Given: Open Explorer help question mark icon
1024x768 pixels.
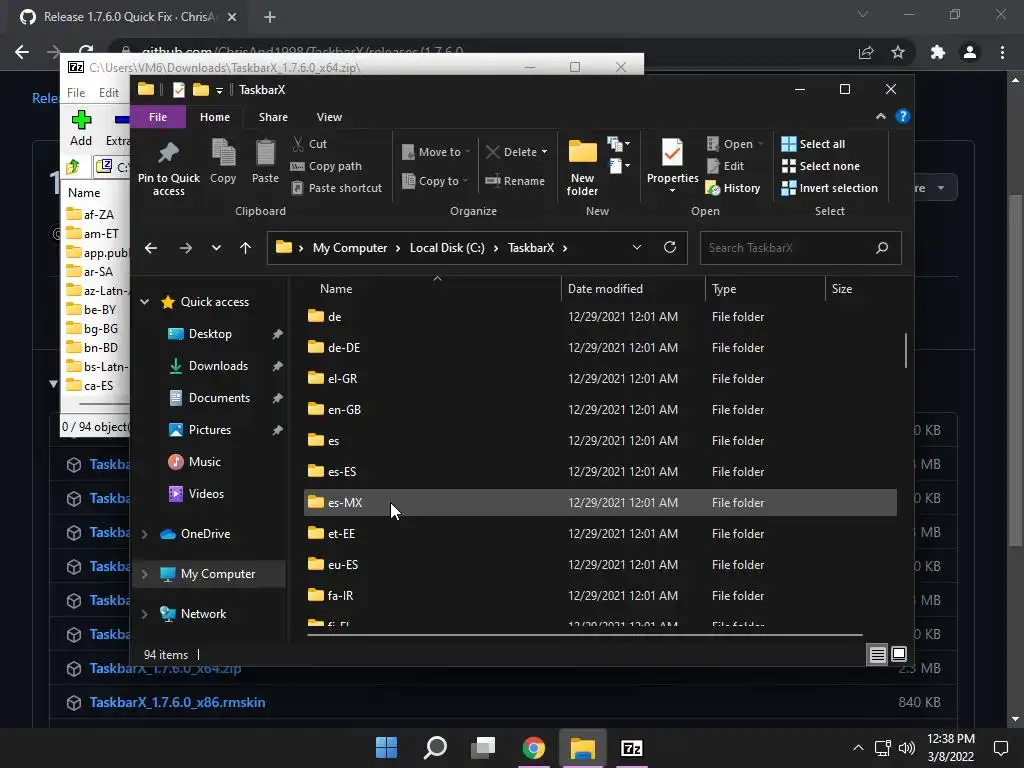Looking at the screenshot, I should [x=903, y=116].
